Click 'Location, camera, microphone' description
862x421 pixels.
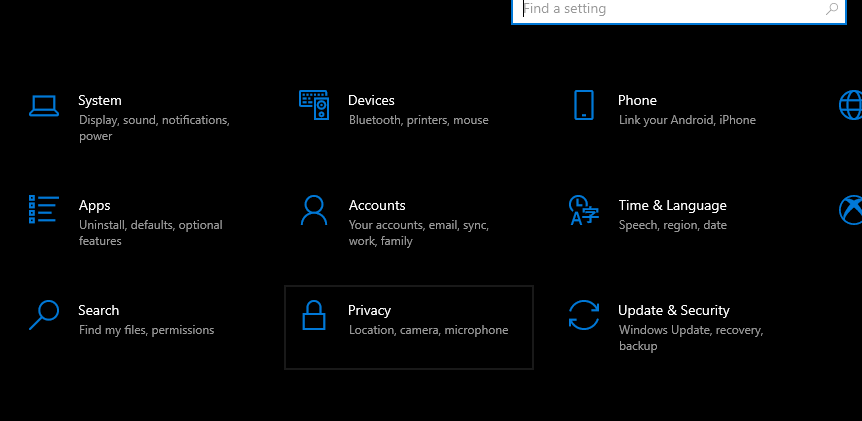point(428,330)
